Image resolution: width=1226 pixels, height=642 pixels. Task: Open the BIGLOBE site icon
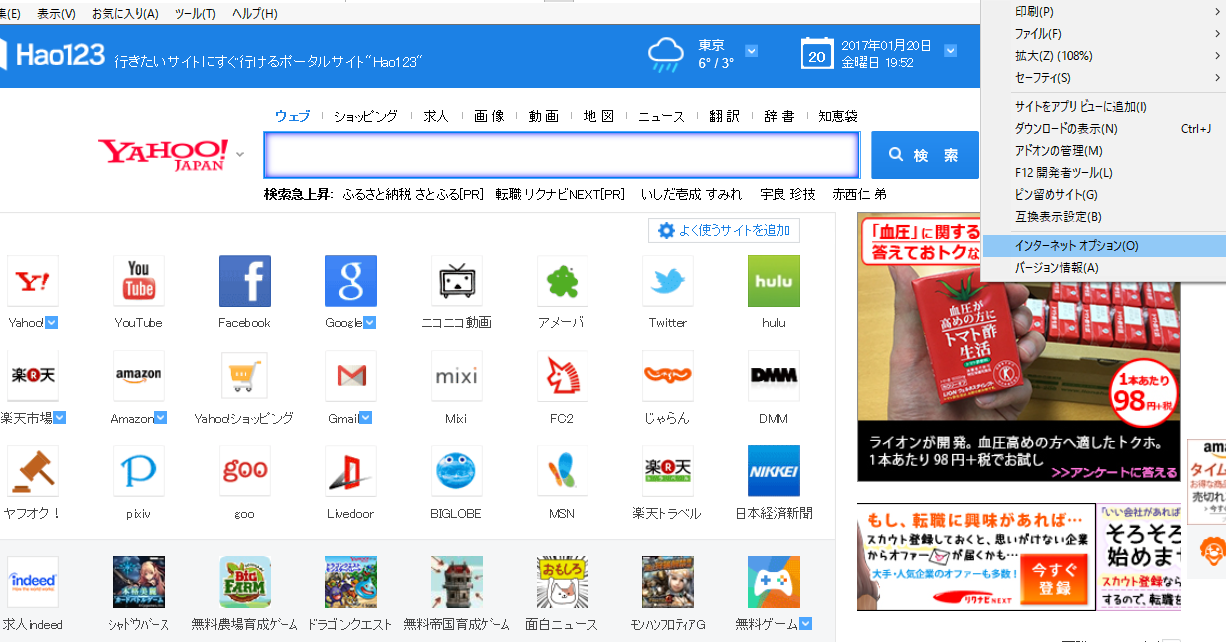click(457, 471)
